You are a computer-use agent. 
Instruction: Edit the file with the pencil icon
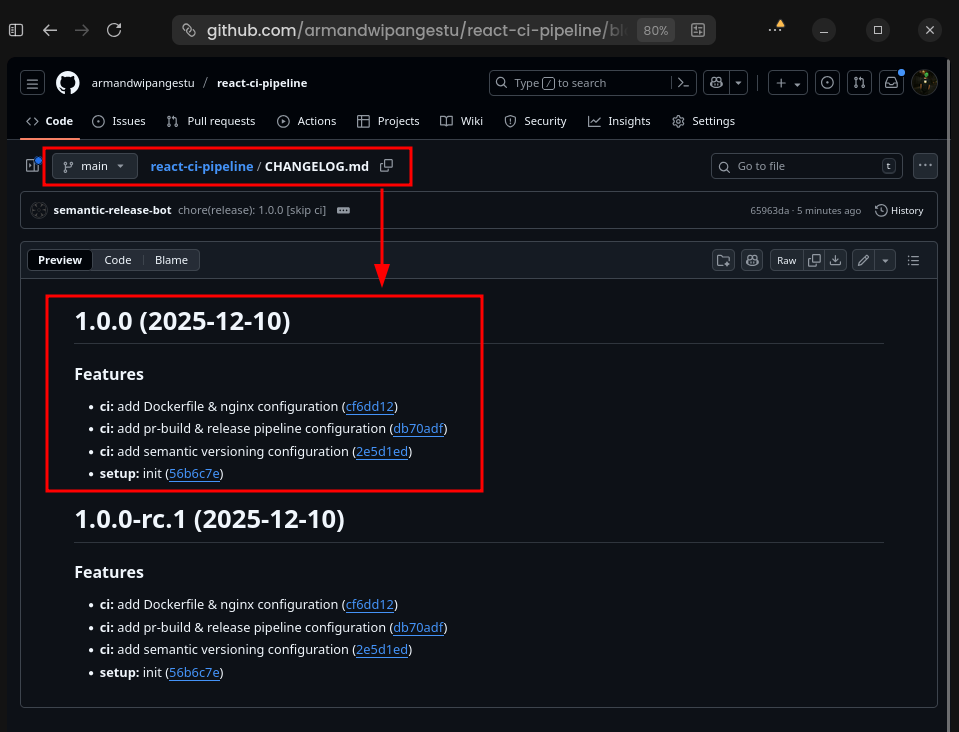(861, 260)
